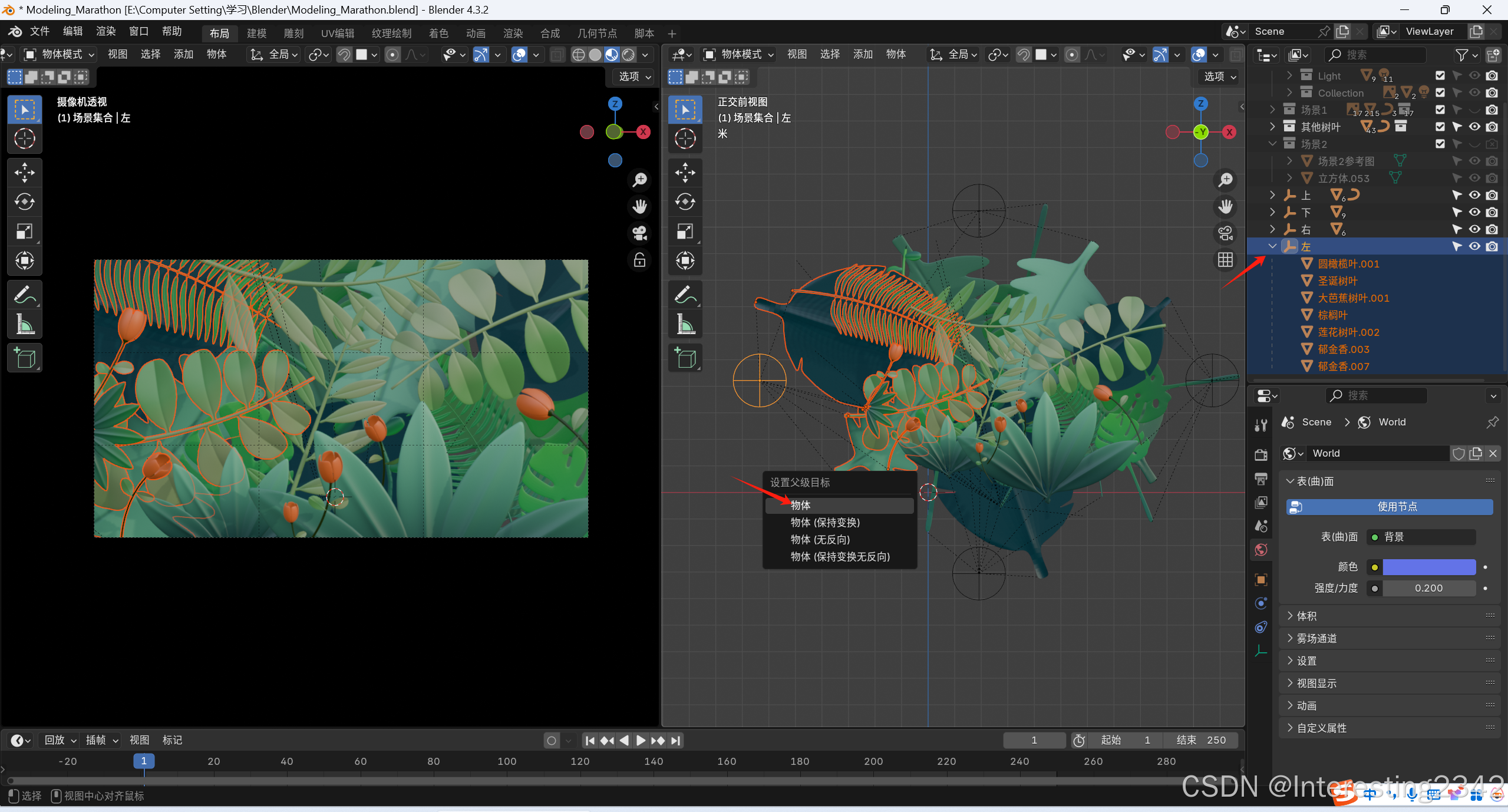This screenshot has height=812, width=1508.
Task: Select the Annotate pencil tool in left viewport
Action: (x=24, y=294)
